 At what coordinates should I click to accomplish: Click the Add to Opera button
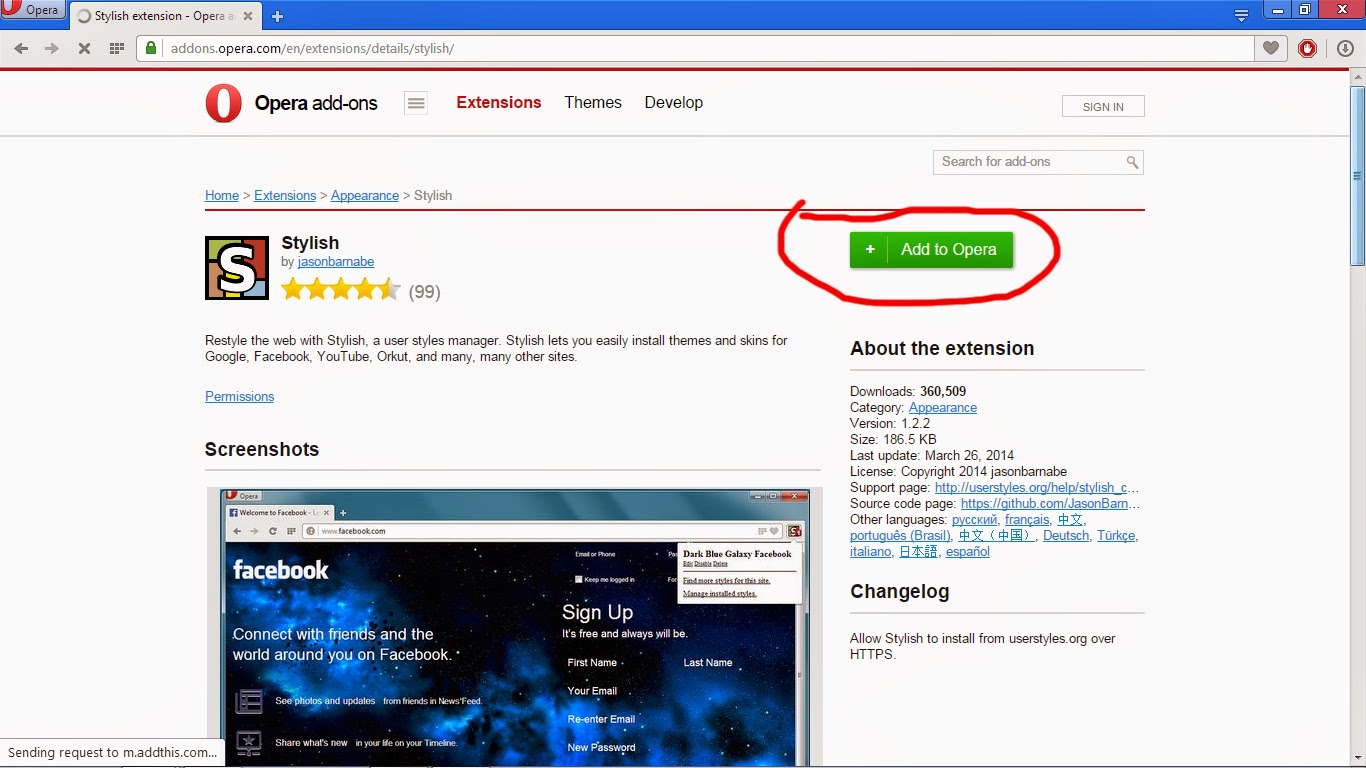pos(931,250)
